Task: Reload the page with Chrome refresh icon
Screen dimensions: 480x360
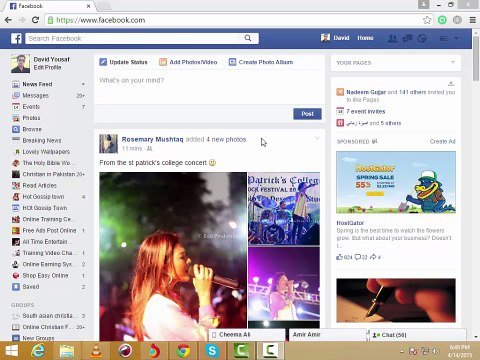Action: click(x=35, y=20)
